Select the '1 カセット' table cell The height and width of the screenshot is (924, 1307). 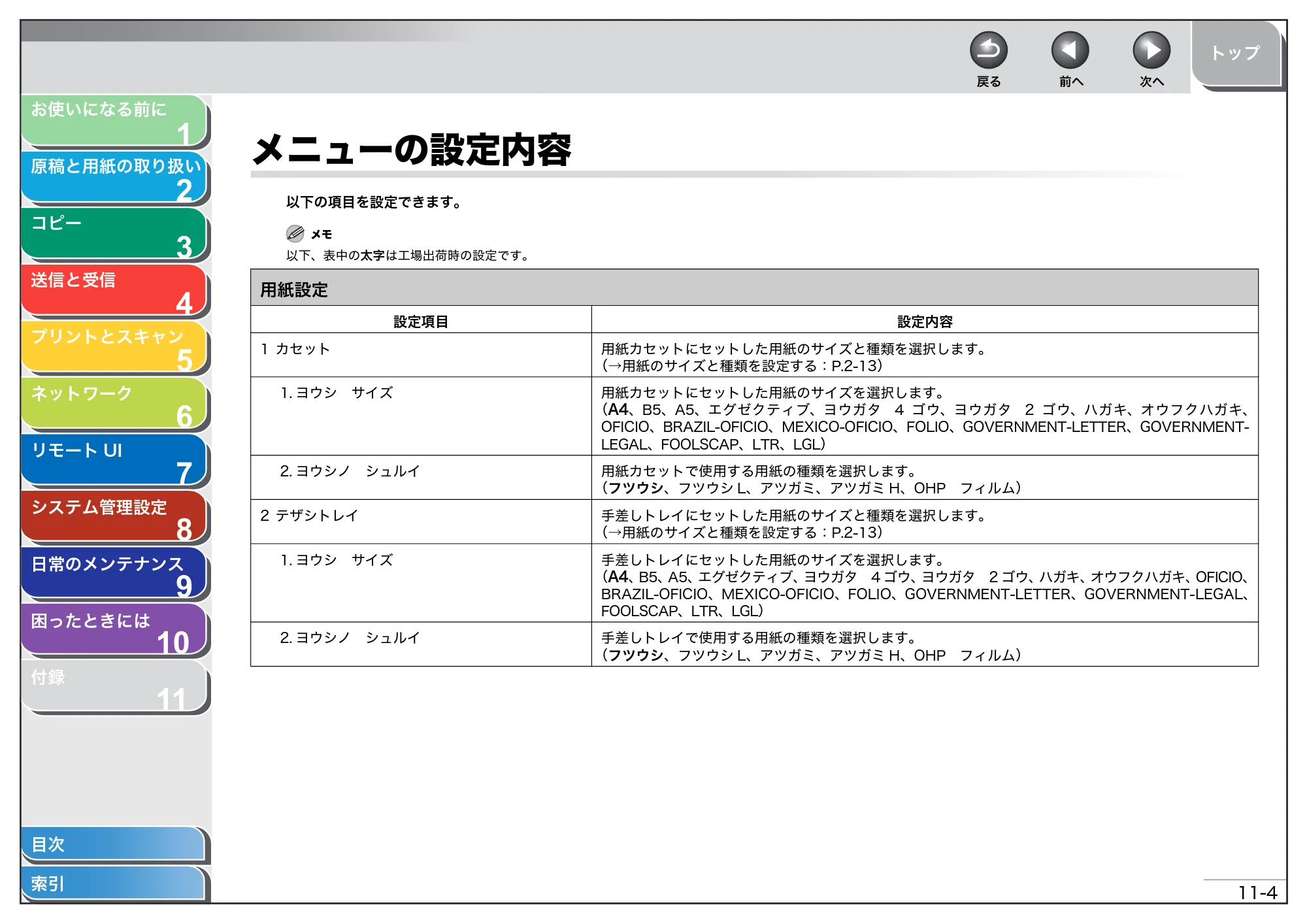421,355
